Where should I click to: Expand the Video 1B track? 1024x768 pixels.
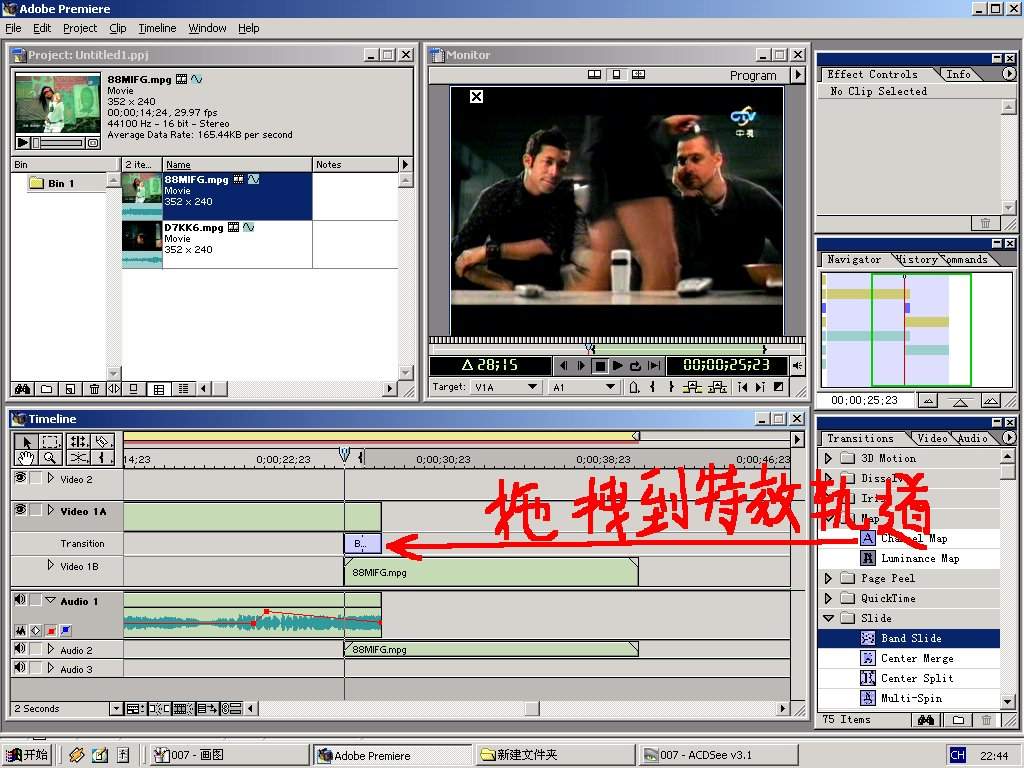(51, 565)
